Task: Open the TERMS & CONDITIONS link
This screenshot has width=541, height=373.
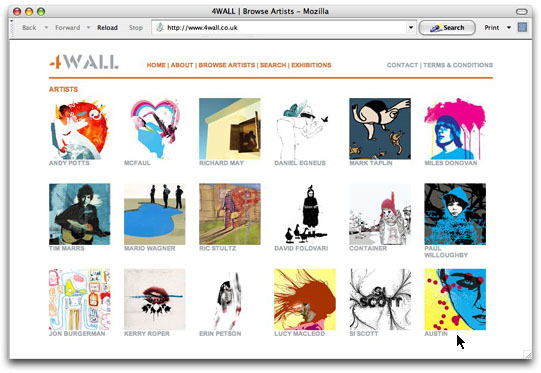Action: [458, 65]
